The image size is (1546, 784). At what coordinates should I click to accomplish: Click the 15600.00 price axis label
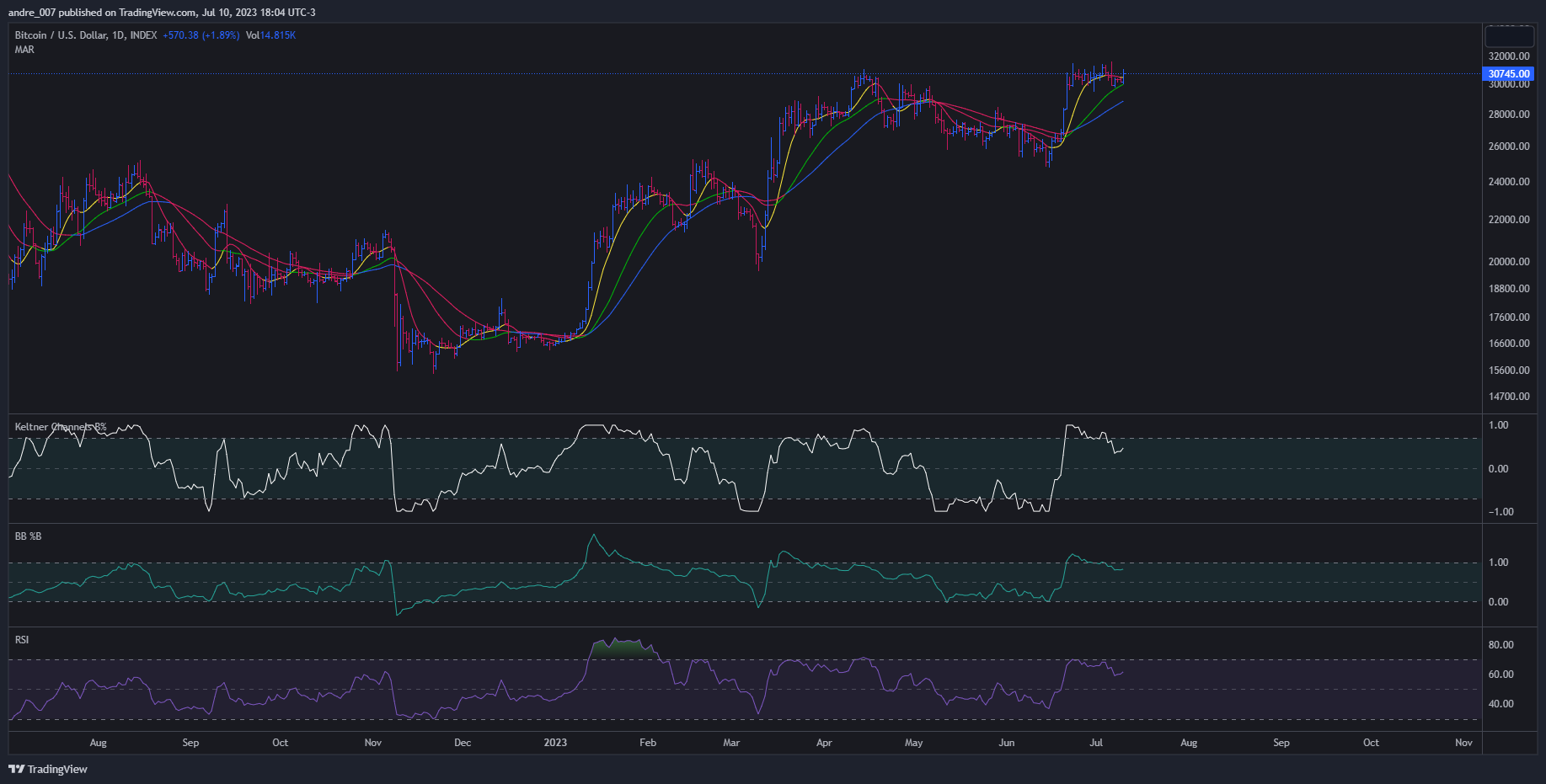coord(1509,371)
